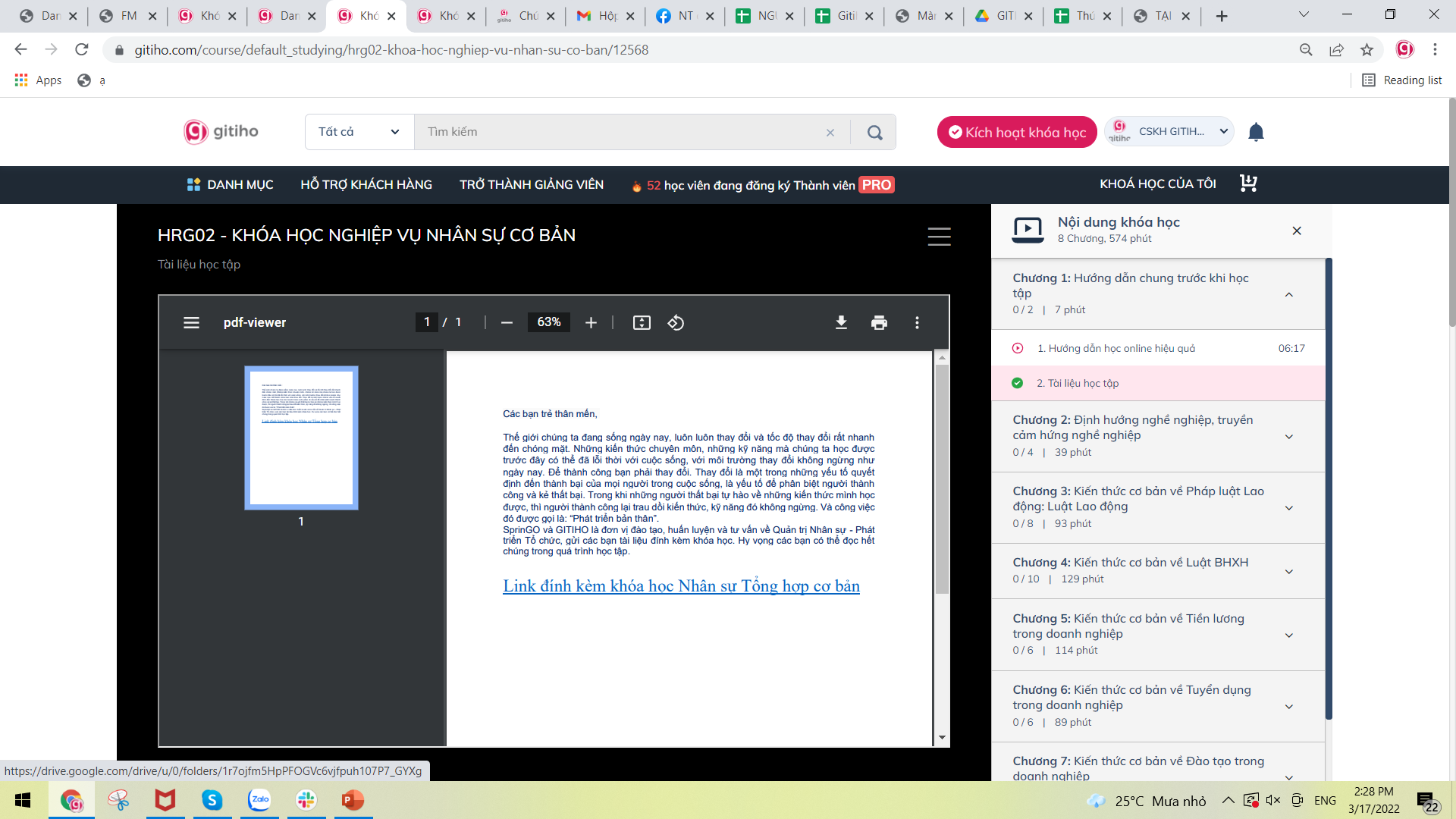
Task: Click the gitiho logo
Action: (x=221, y=131)
